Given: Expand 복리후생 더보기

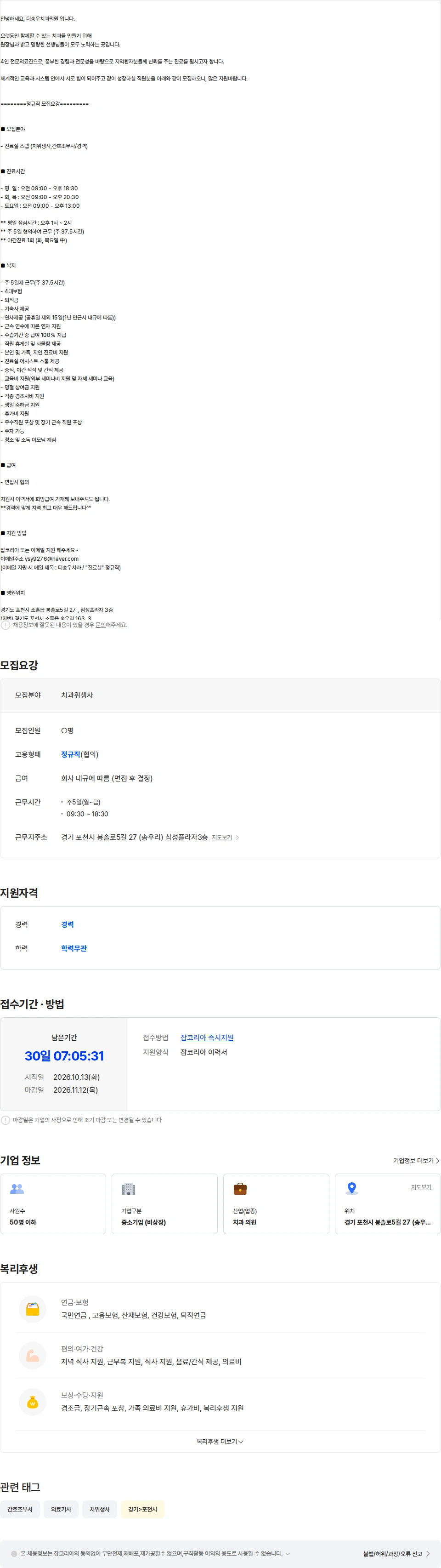Looking at the screenshot, I should [220, 1442].
